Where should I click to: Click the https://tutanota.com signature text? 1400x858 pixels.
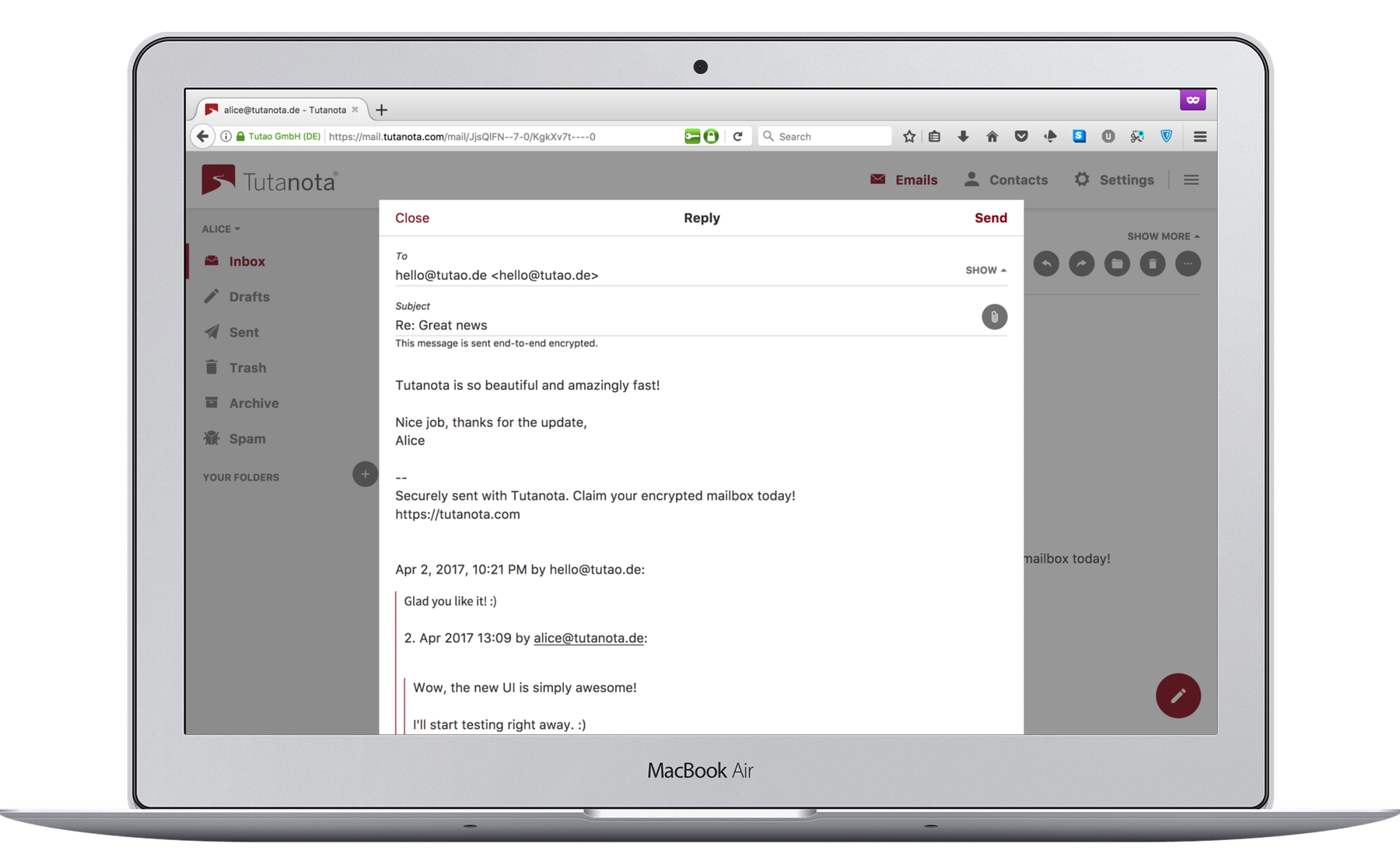457,514
